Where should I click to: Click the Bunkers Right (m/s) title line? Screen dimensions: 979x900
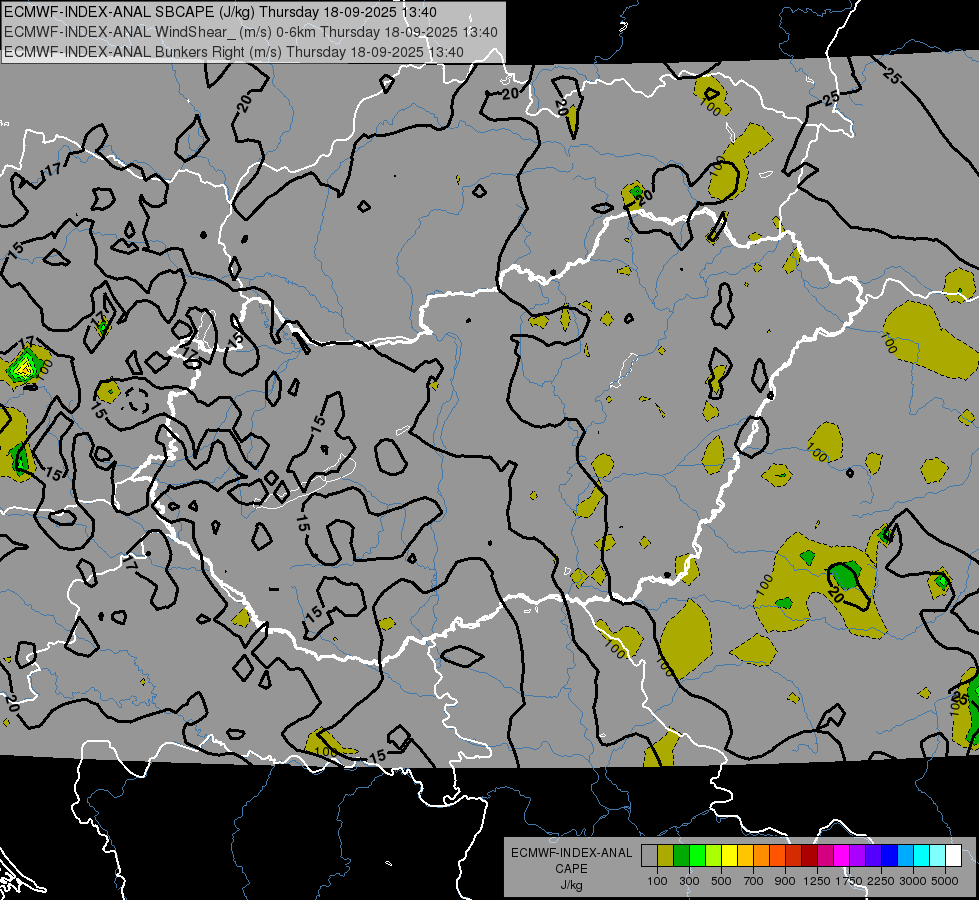[x=235, y=51]
